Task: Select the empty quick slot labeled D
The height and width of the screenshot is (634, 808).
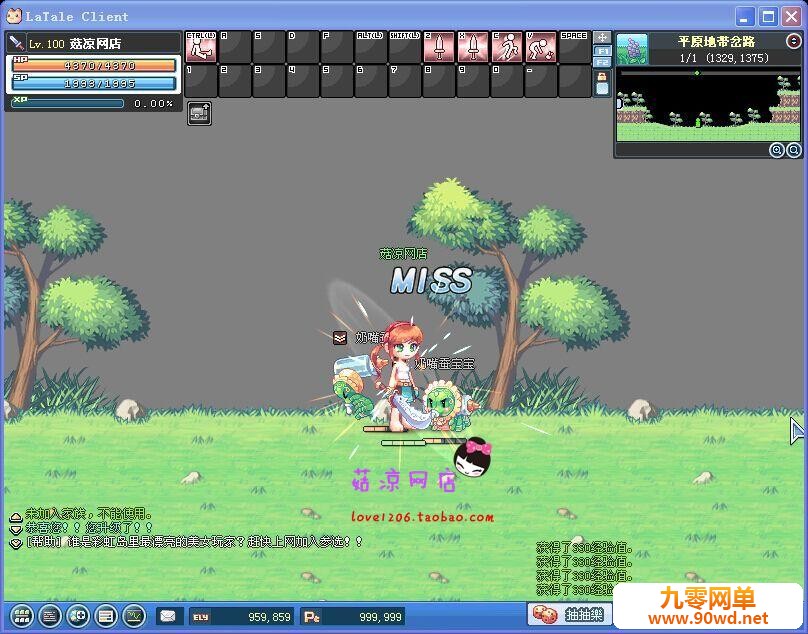Action: coord(303,47)
